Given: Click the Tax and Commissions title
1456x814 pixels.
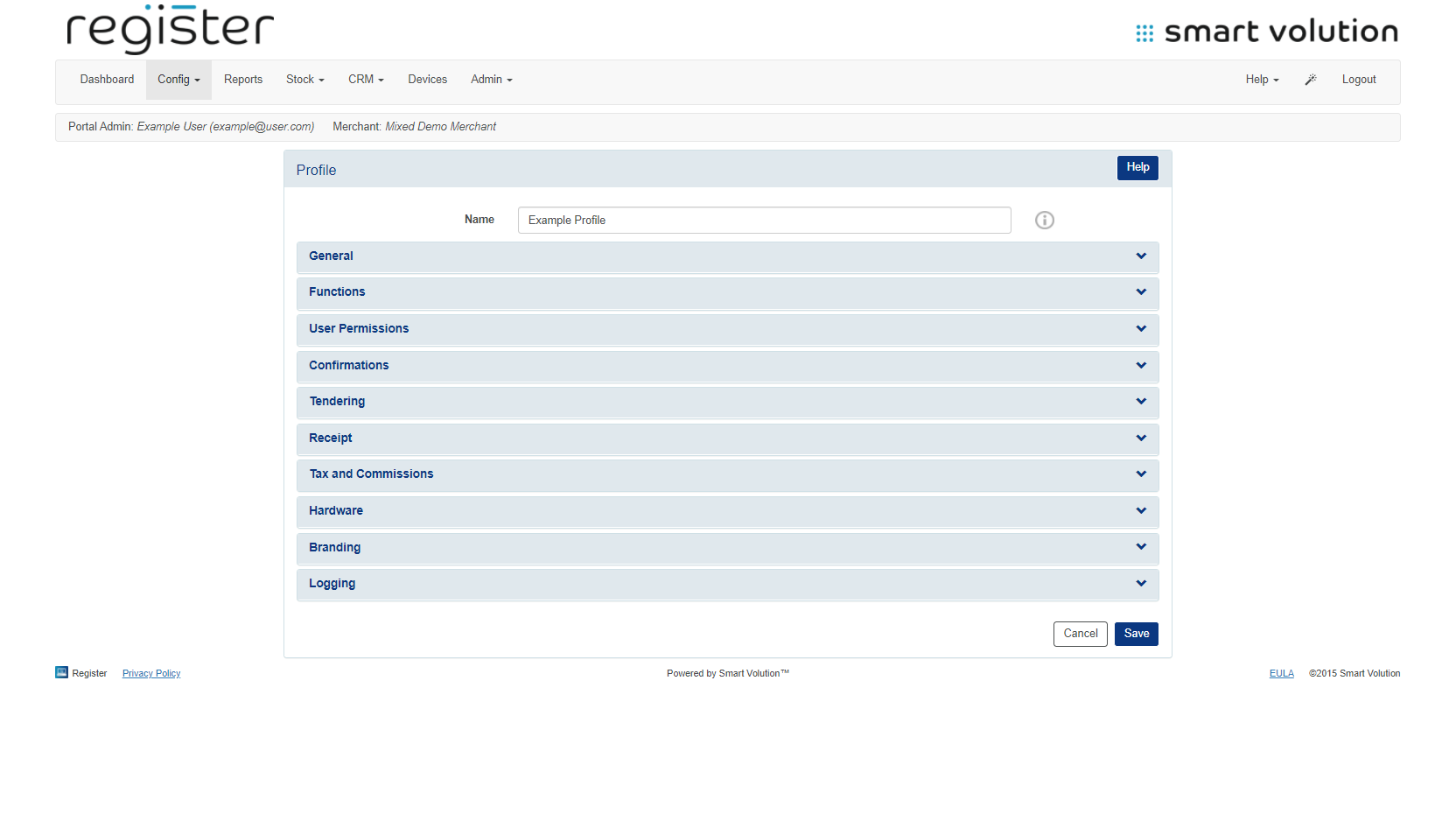Looking at the screenshot, I should (371, 474).
